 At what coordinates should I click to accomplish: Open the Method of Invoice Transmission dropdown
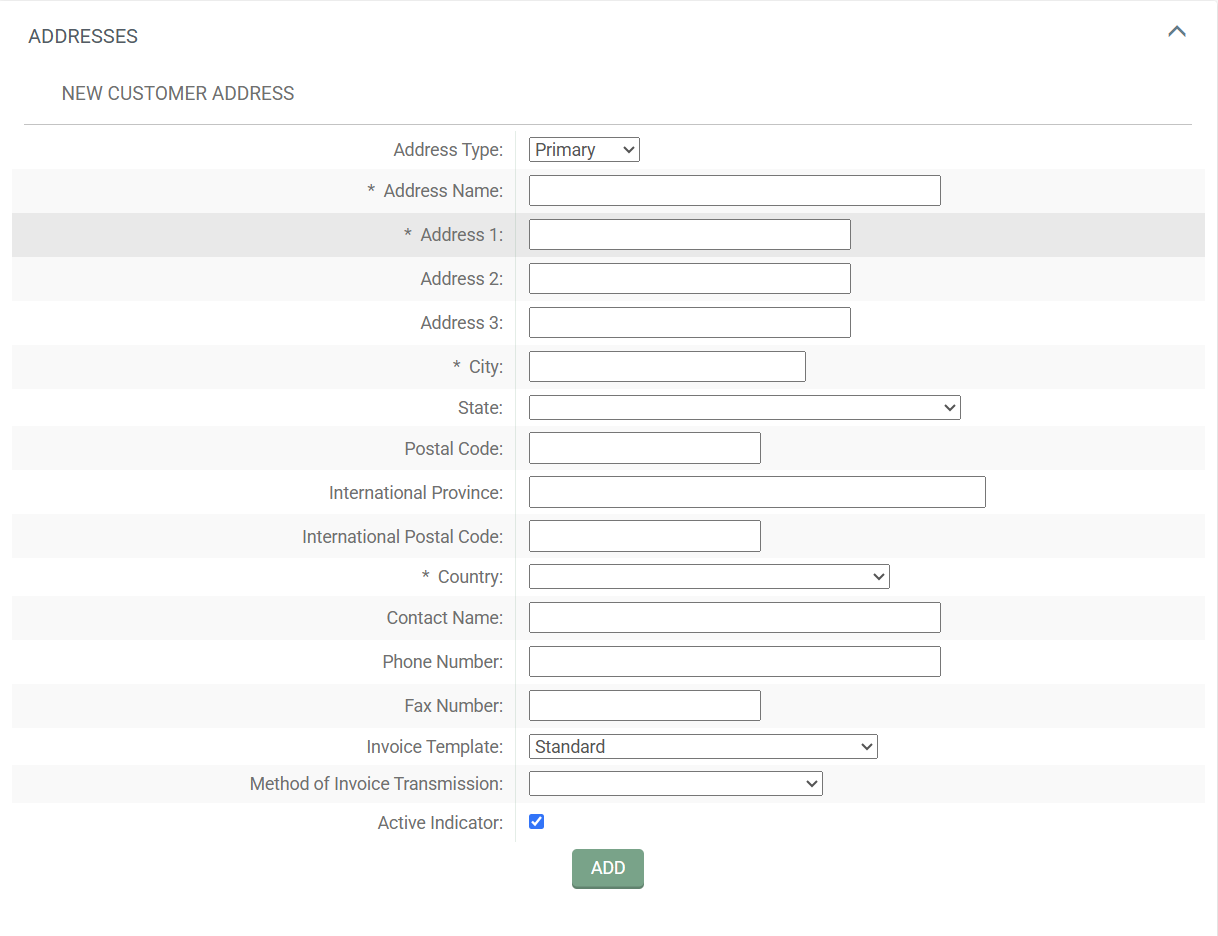point(675,783)
